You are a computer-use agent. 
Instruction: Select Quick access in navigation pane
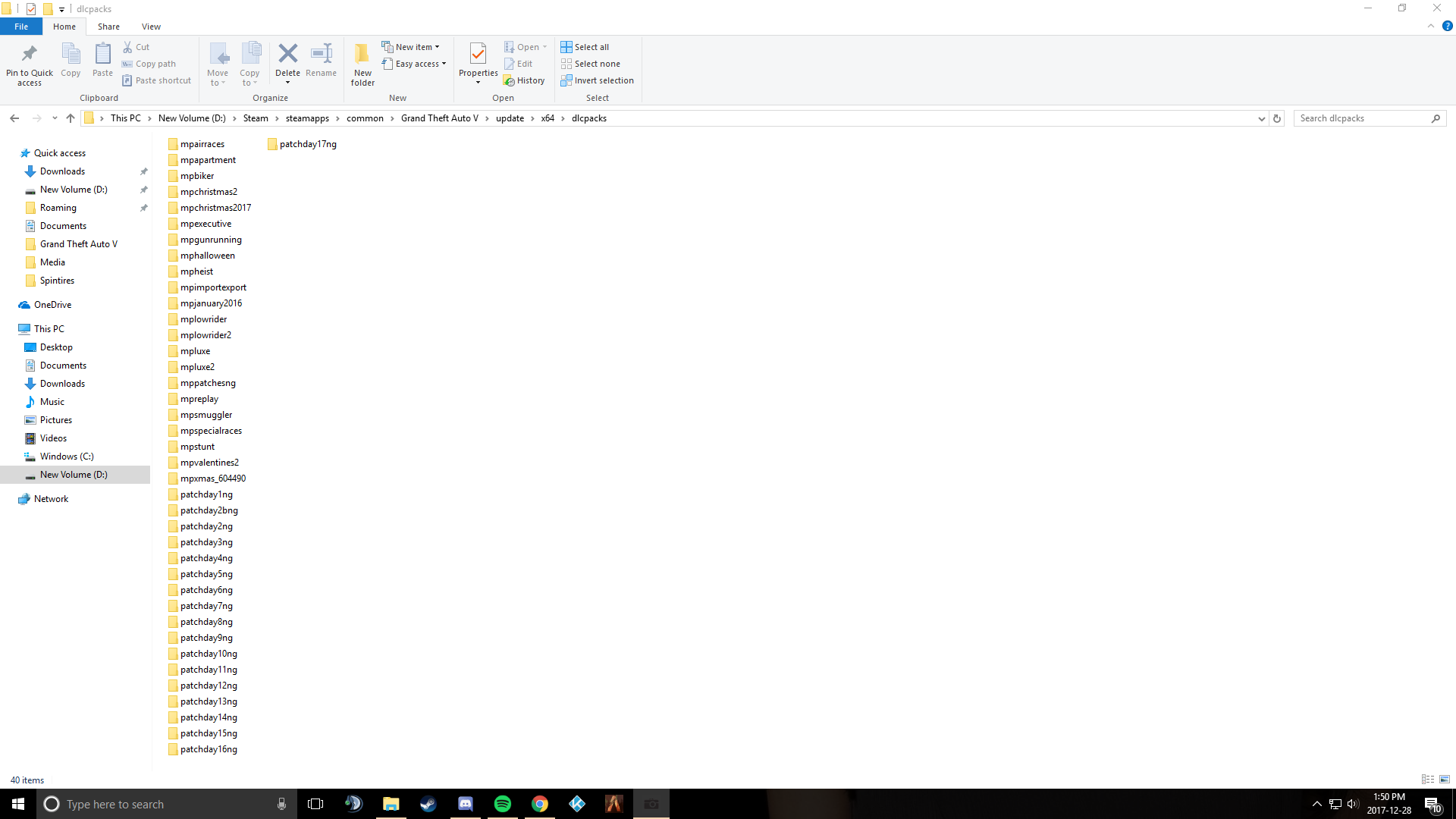pyautogui.click(x=60, y=153)
